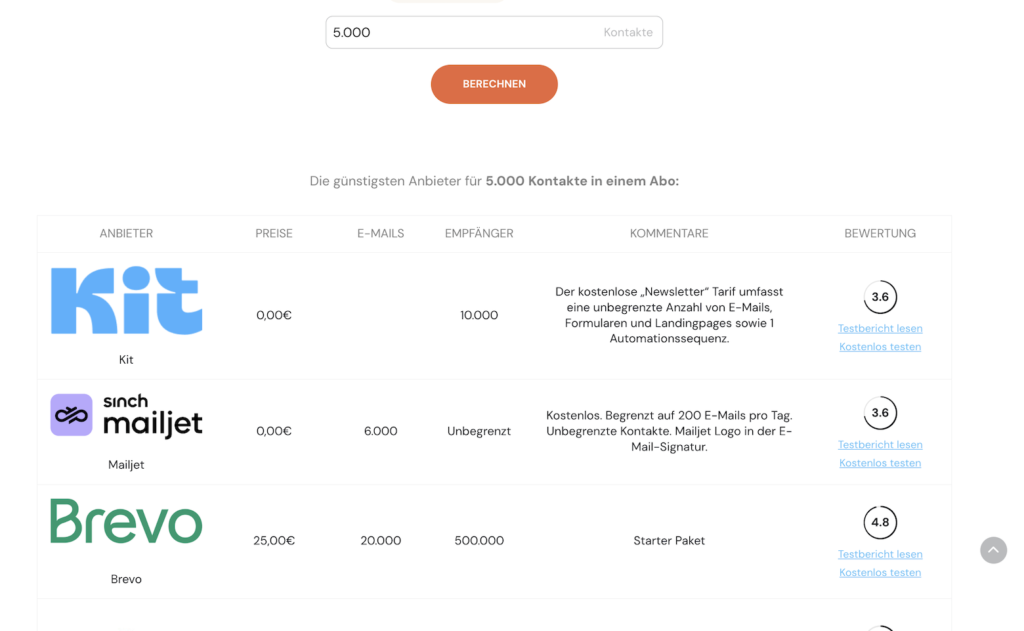Screen dimensions: 1024x631
Task: Click Brevo's 4.8 rating circle
Action: point(880,523)
